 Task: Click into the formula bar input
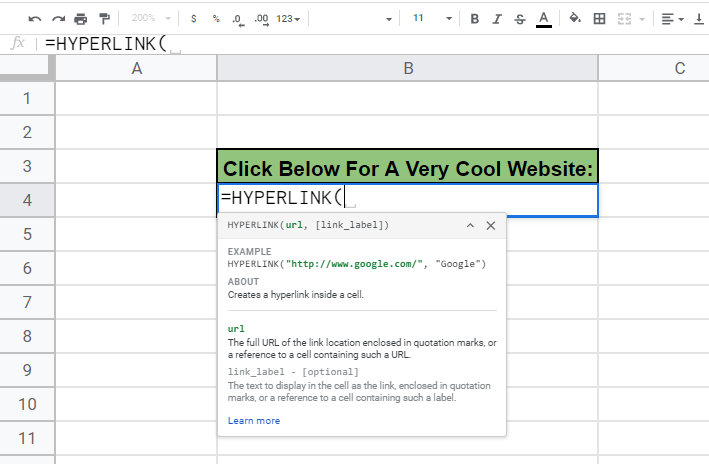[x=375, y=44]
